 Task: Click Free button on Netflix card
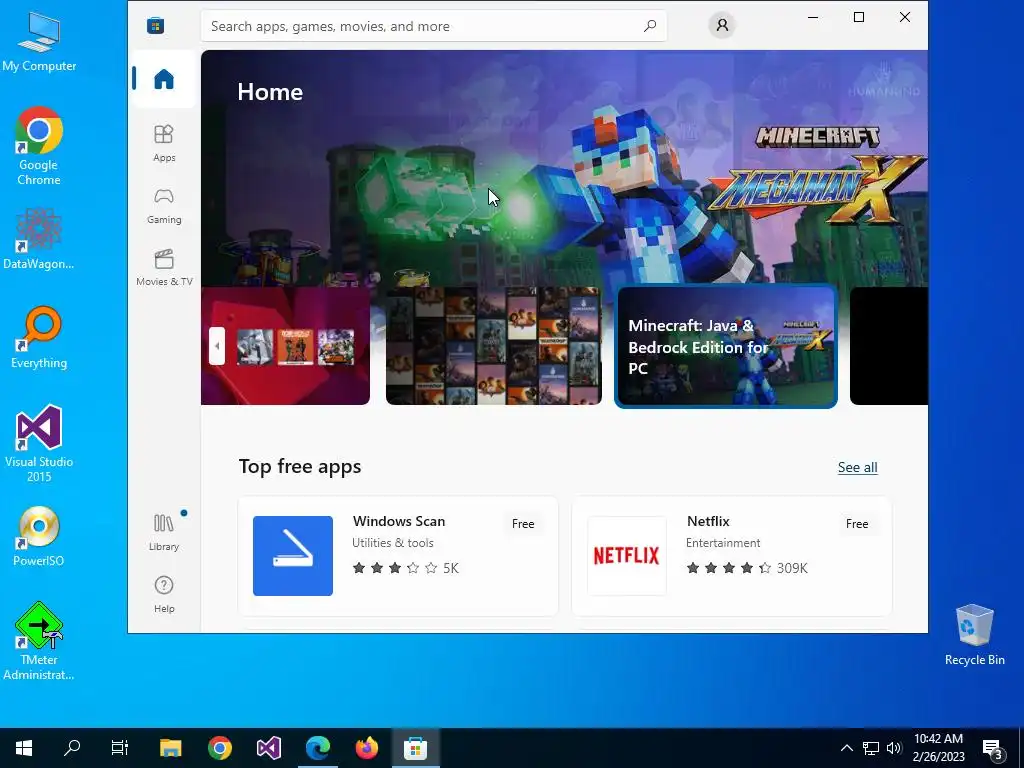click(857, 524)
